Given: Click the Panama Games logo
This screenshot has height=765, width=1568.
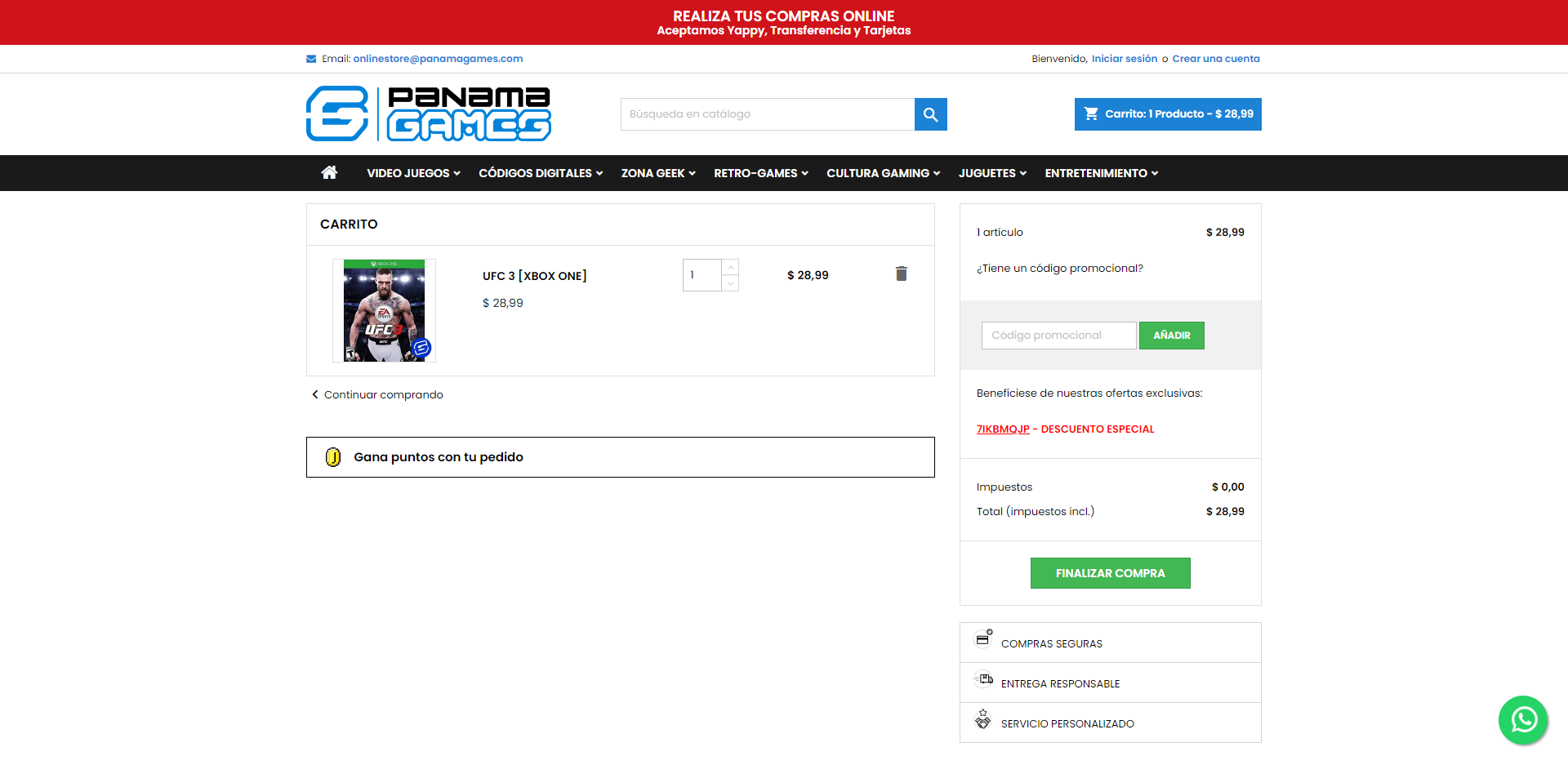Looking at the screenshot, I should coord(429,113).
